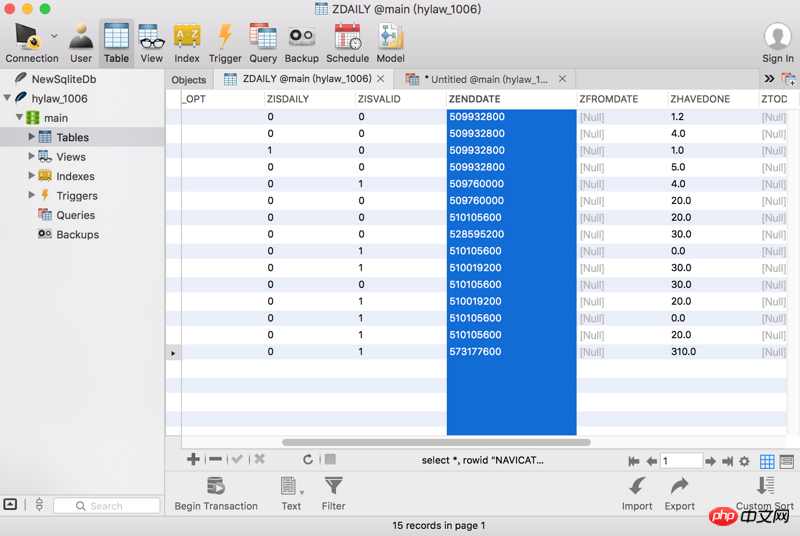Viewport: 800px width, 536px height.
Task: Expand the Triggers node
Action: 31,194
